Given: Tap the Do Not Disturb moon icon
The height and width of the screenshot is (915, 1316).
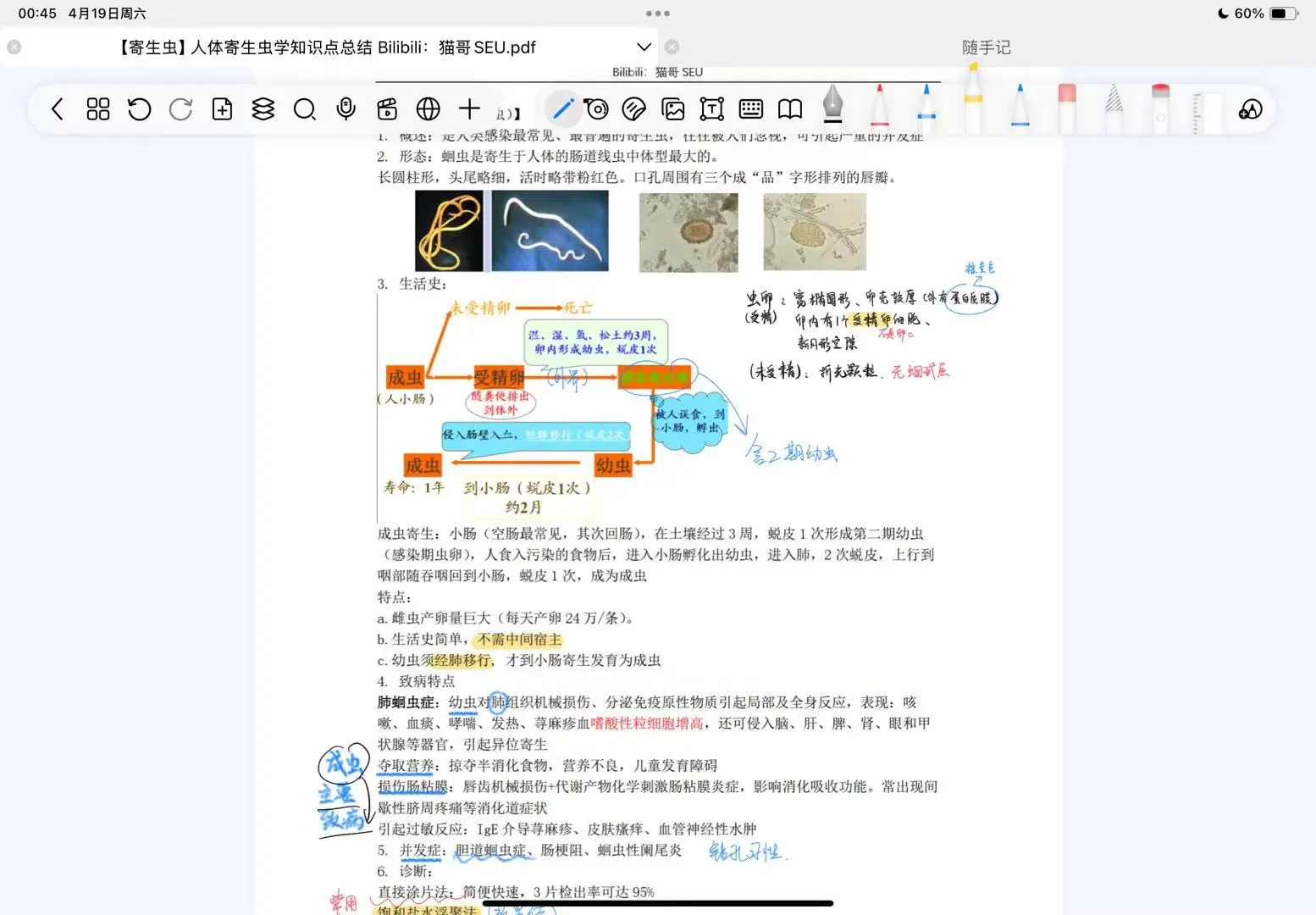Looking at the screenshot, I should pyautogui.click(x=1222, y=14).
